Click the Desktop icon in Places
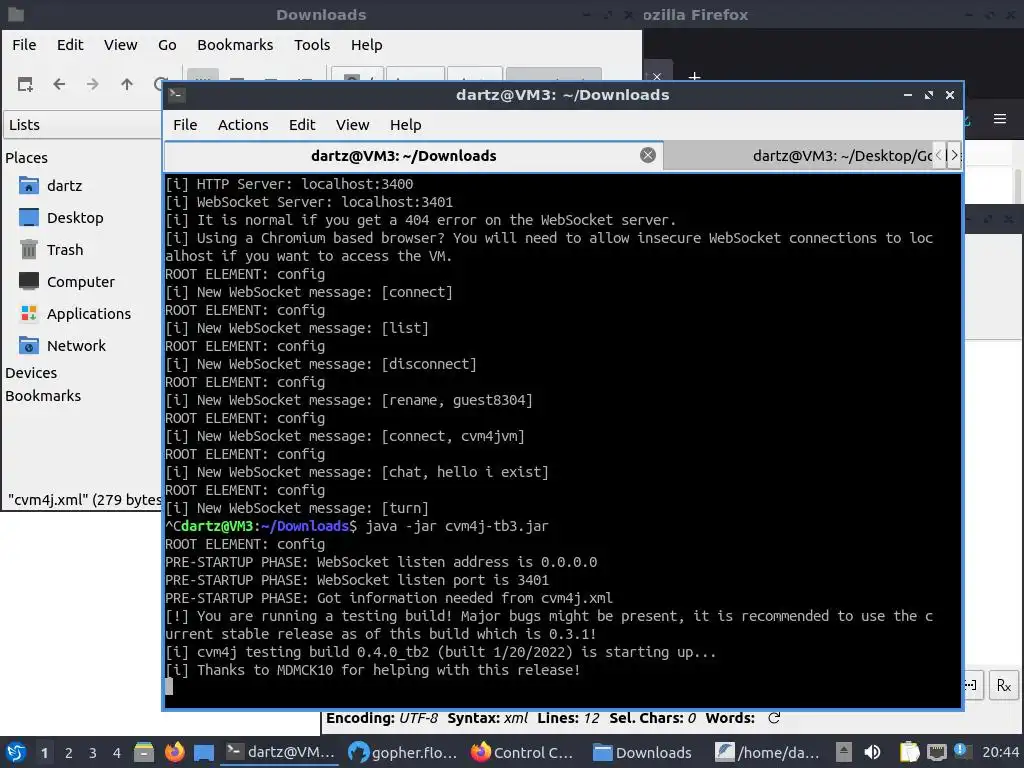The image size is (1024, 768). coord(29,217)
